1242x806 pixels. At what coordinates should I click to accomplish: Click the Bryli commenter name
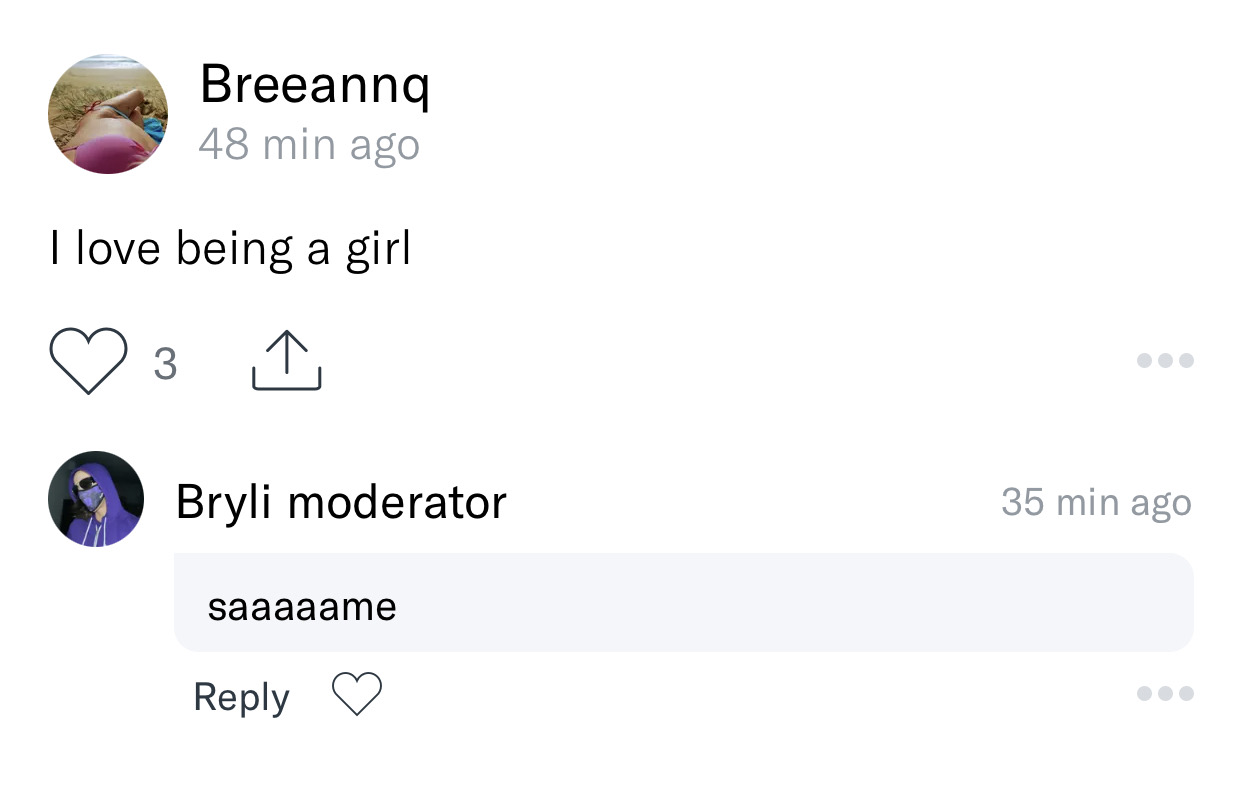(223, 501)
